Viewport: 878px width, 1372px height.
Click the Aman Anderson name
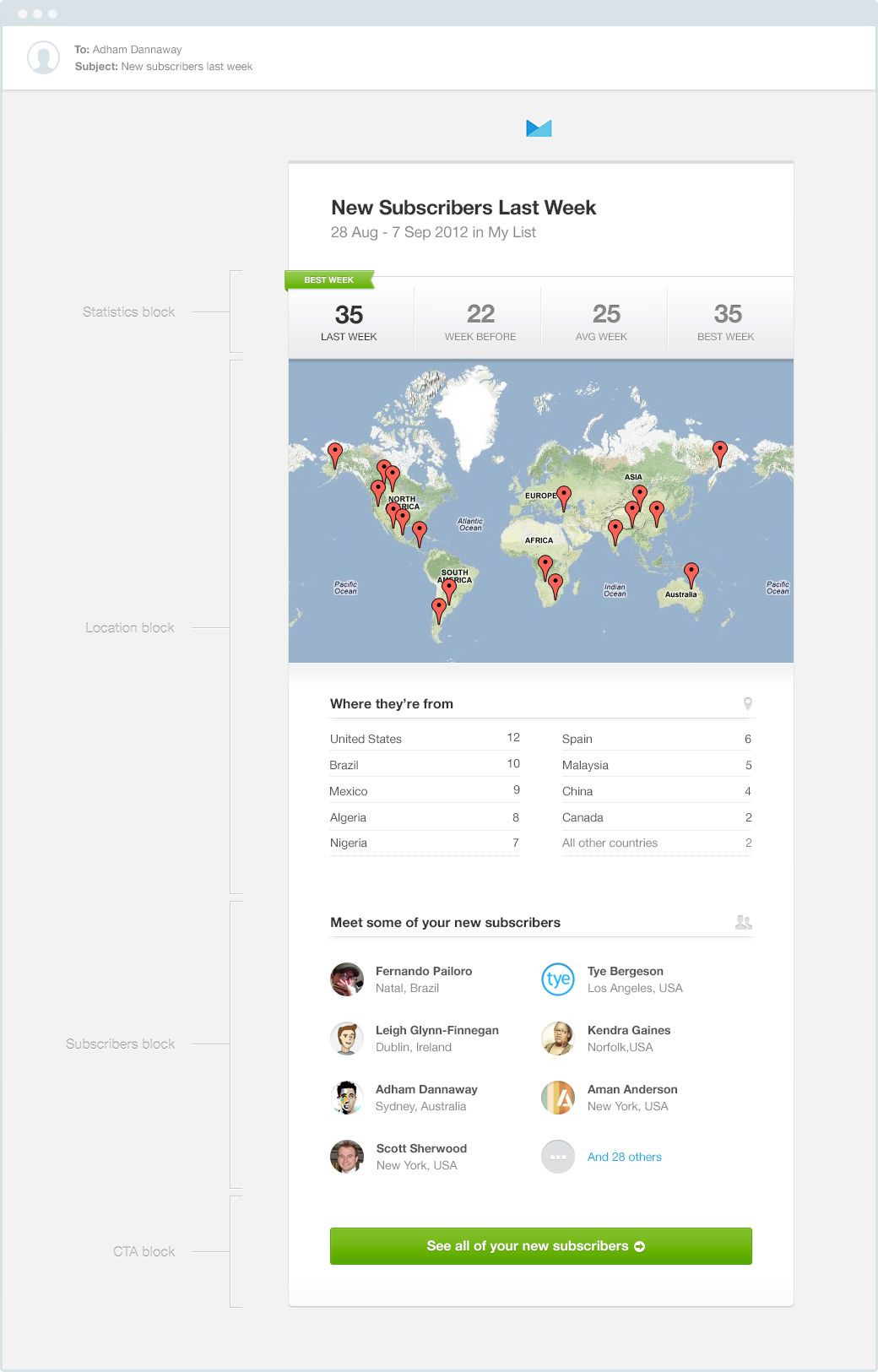pyautogui.click(x=632, y=1089)
